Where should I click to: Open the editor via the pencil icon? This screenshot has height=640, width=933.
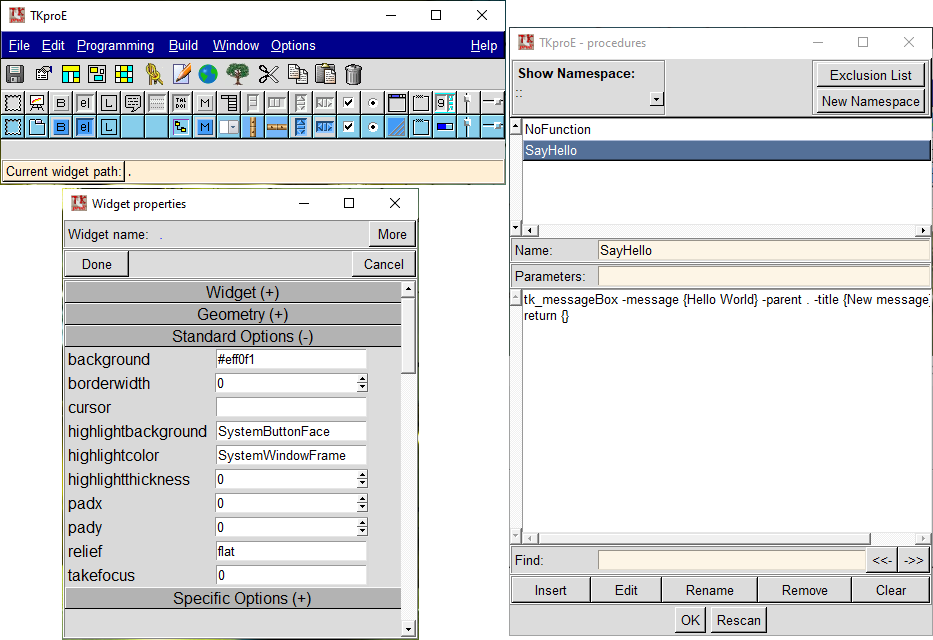click(x=183, y=73)
